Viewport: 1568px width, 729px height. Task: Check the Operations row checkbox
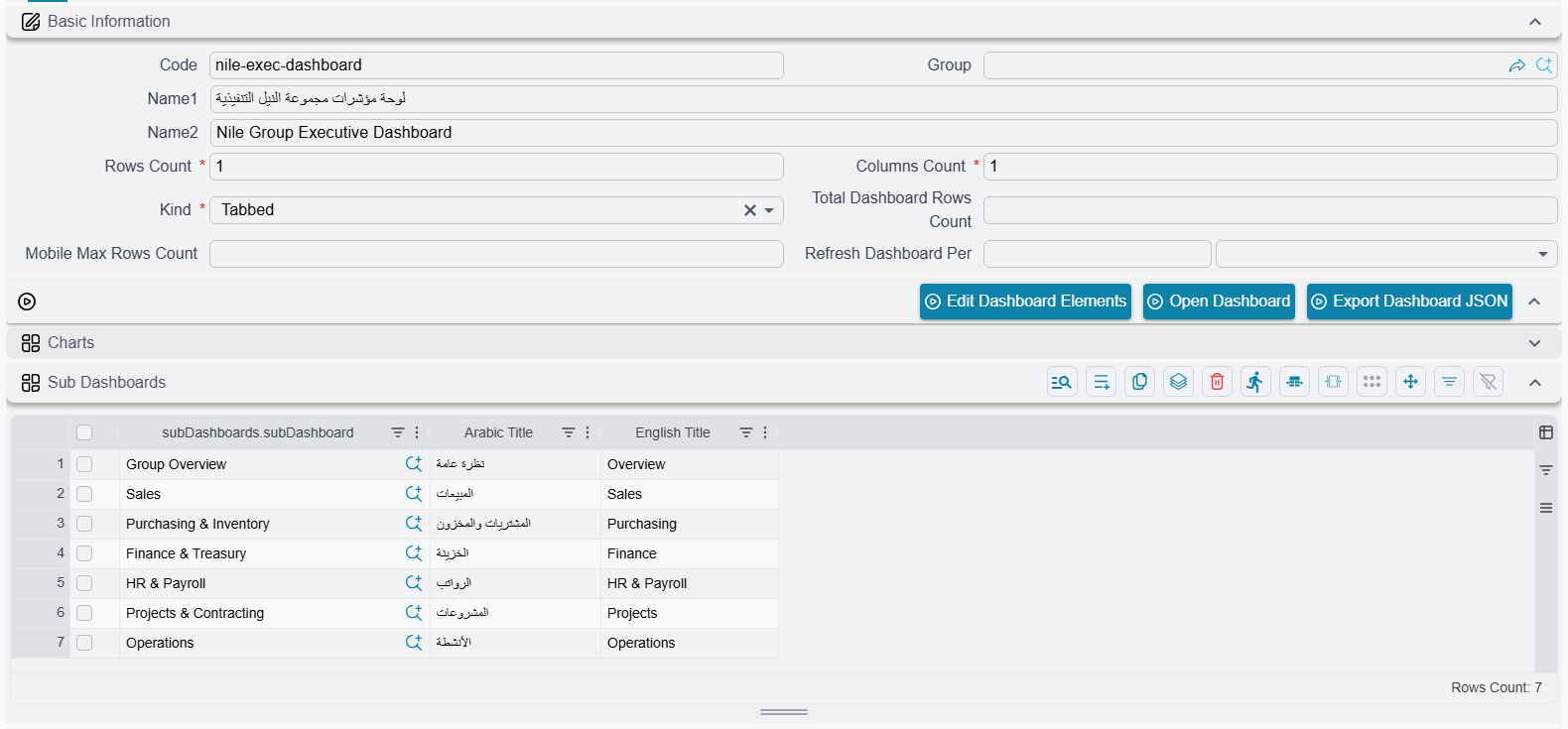pyautogui.click(x=84, y=643)
